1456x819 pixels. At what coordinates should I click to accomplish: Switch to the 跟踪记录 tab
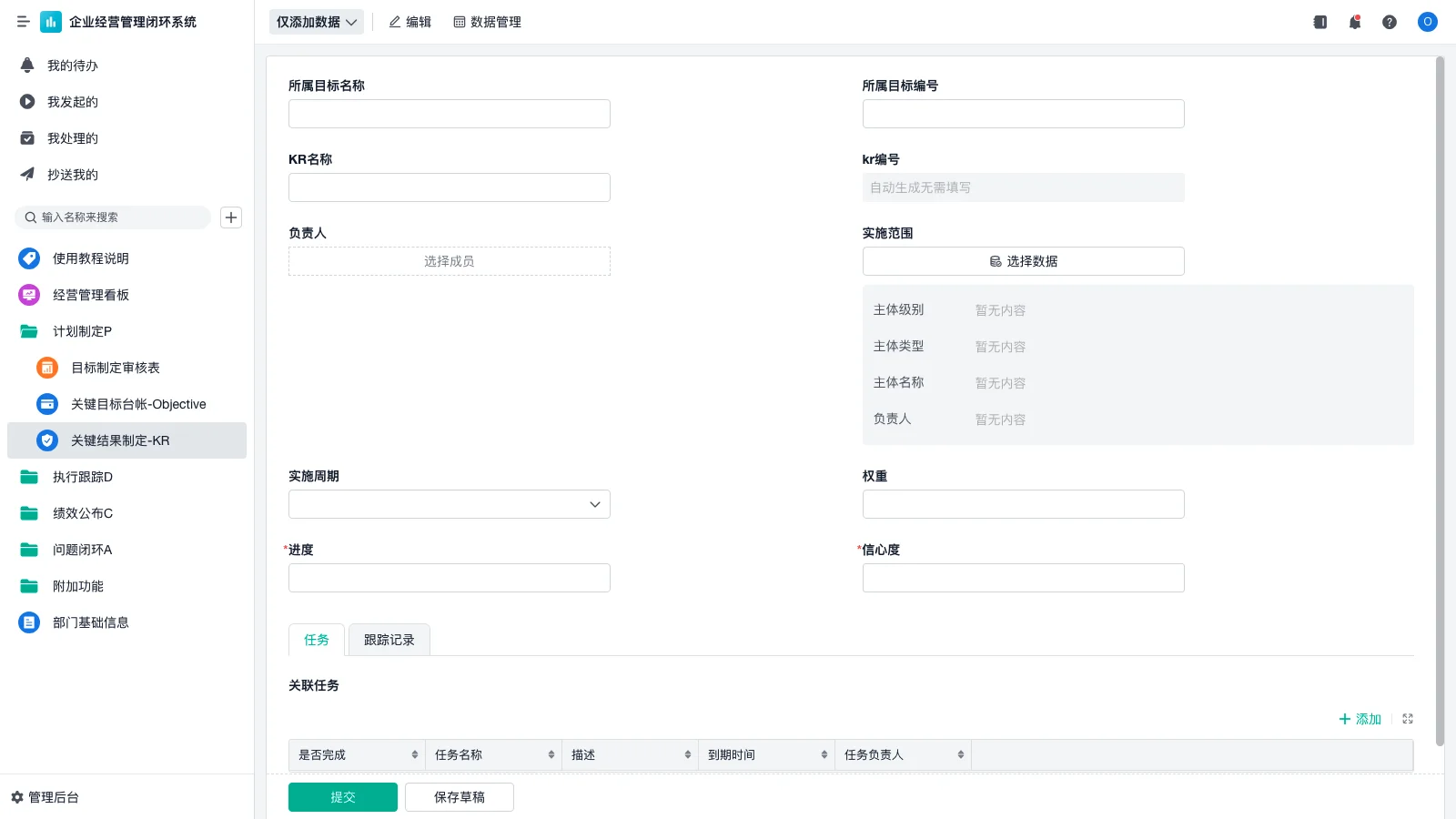tap(389, 640)
